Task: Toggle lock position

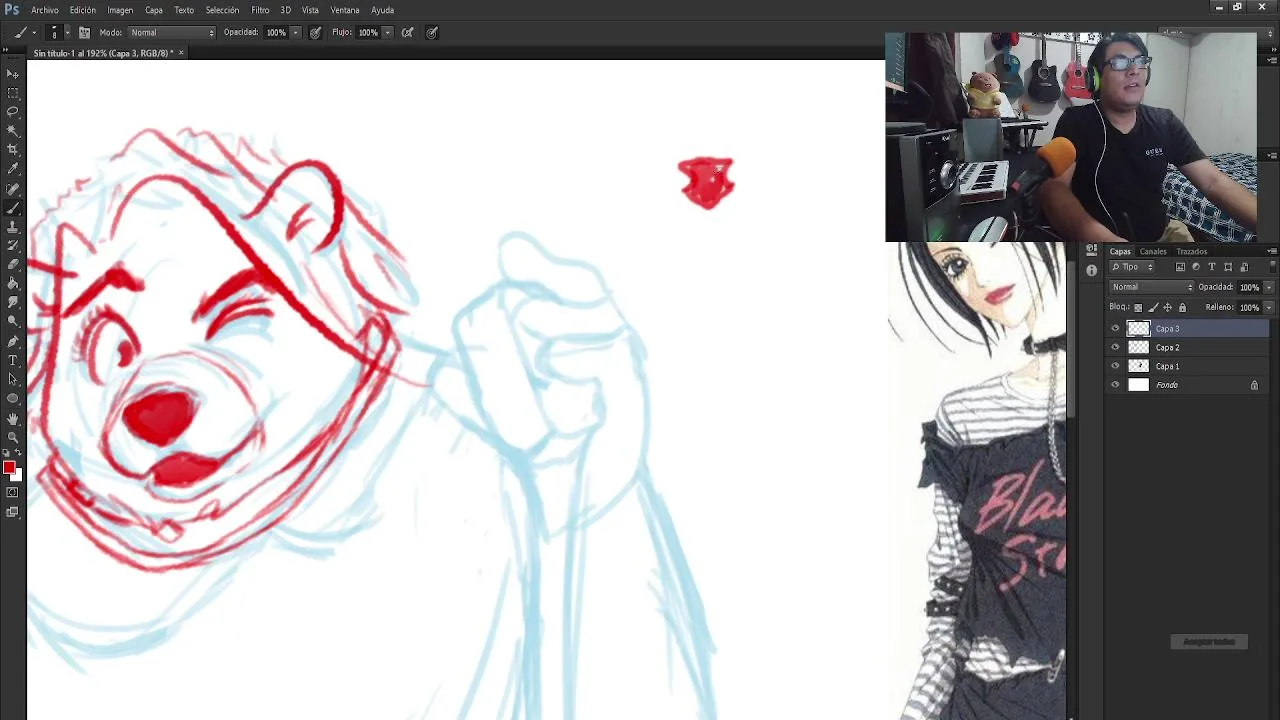Action: point(1167,308)
